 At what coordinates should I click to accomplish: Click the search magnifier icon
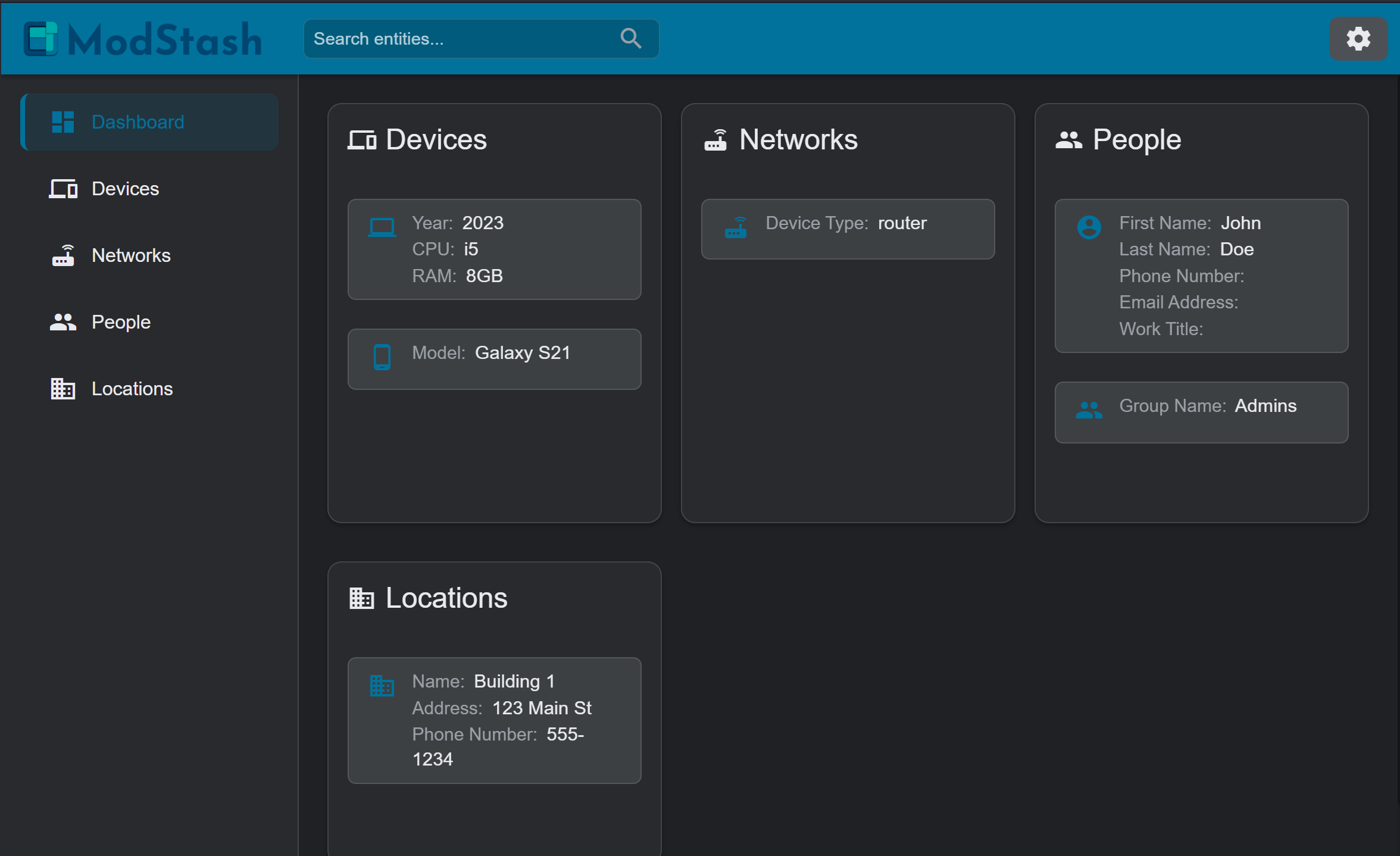(631, 38)
